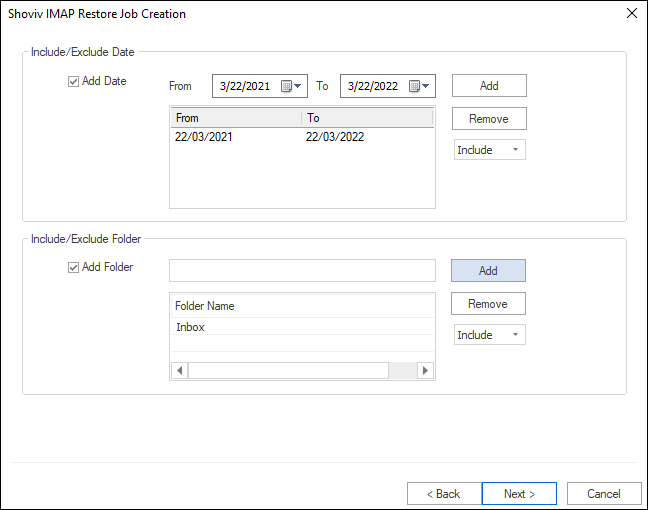
Task: Select the 22/03/2021 row in date list
Action: [x=303, y=137]
